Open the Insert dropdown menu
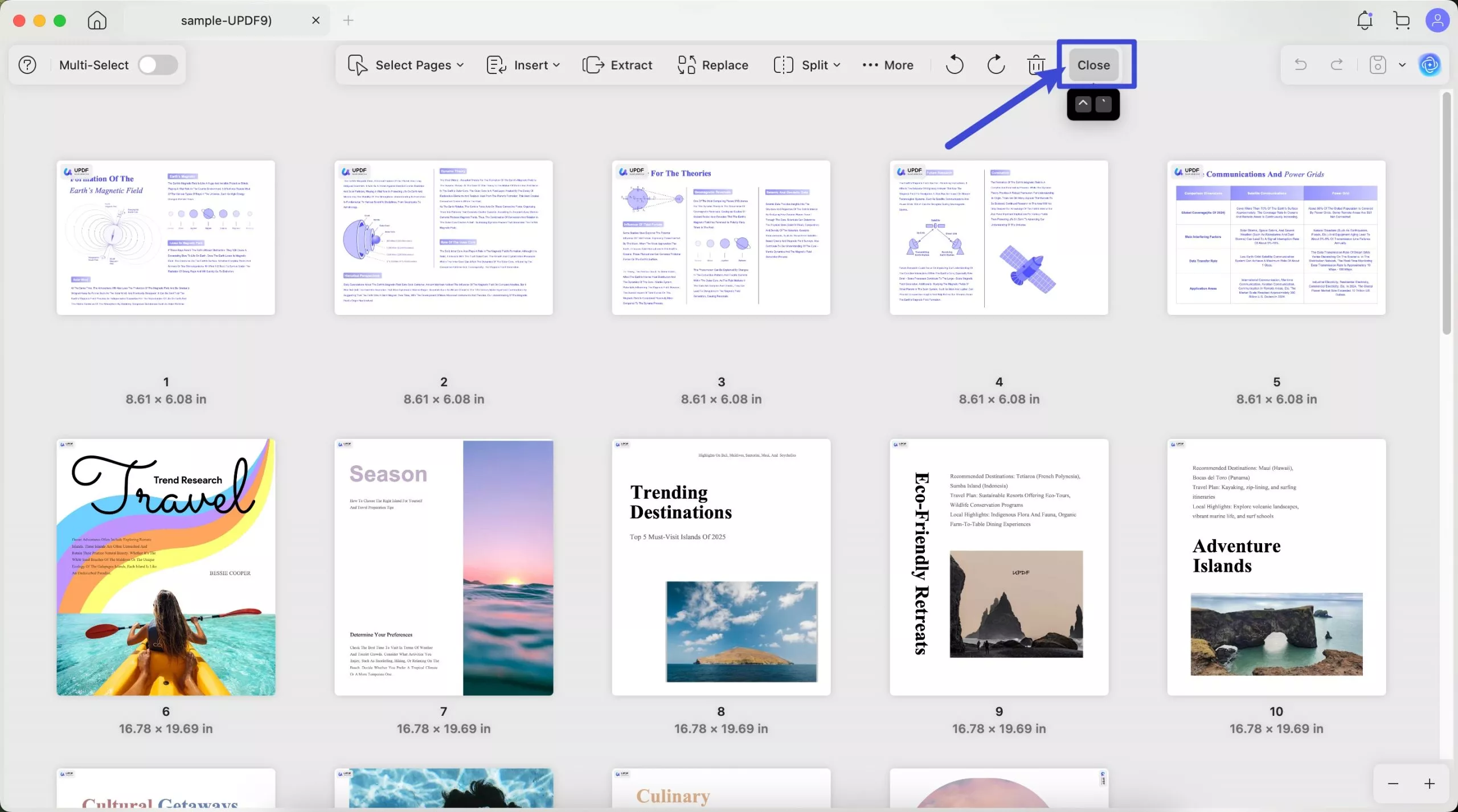The width and height of the screenshot is (1458, 812). (523, 65)
